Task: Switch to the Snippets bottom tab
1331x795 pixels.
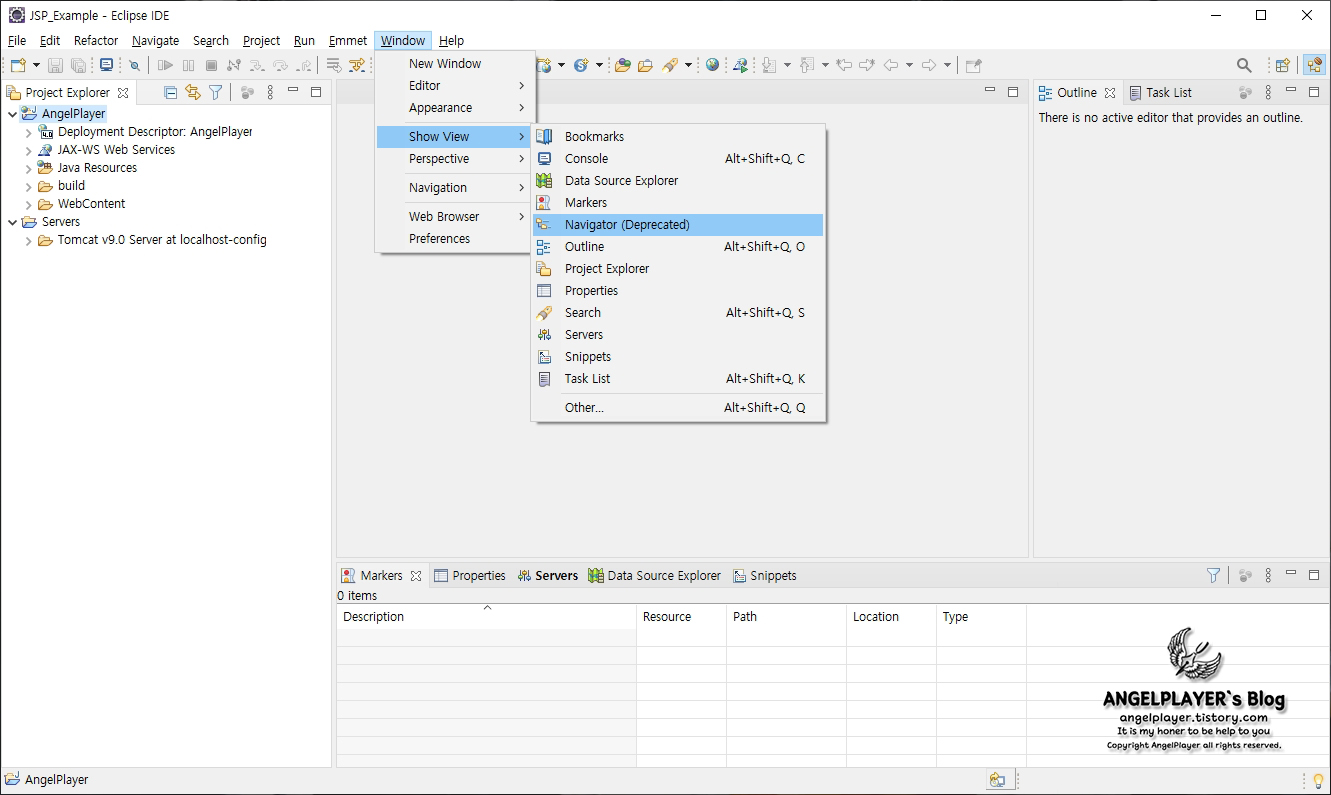Action: pyautogui.click(x=765, y=575)
